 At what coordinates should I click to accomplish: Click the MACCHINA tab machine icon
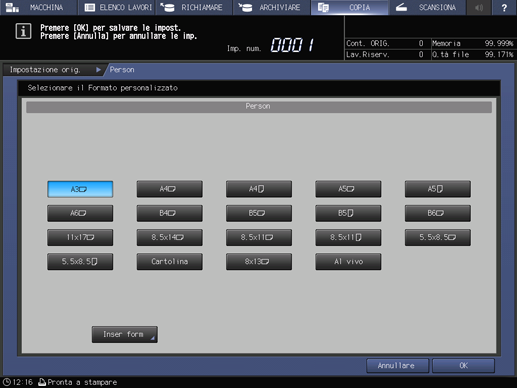point(12,7)
